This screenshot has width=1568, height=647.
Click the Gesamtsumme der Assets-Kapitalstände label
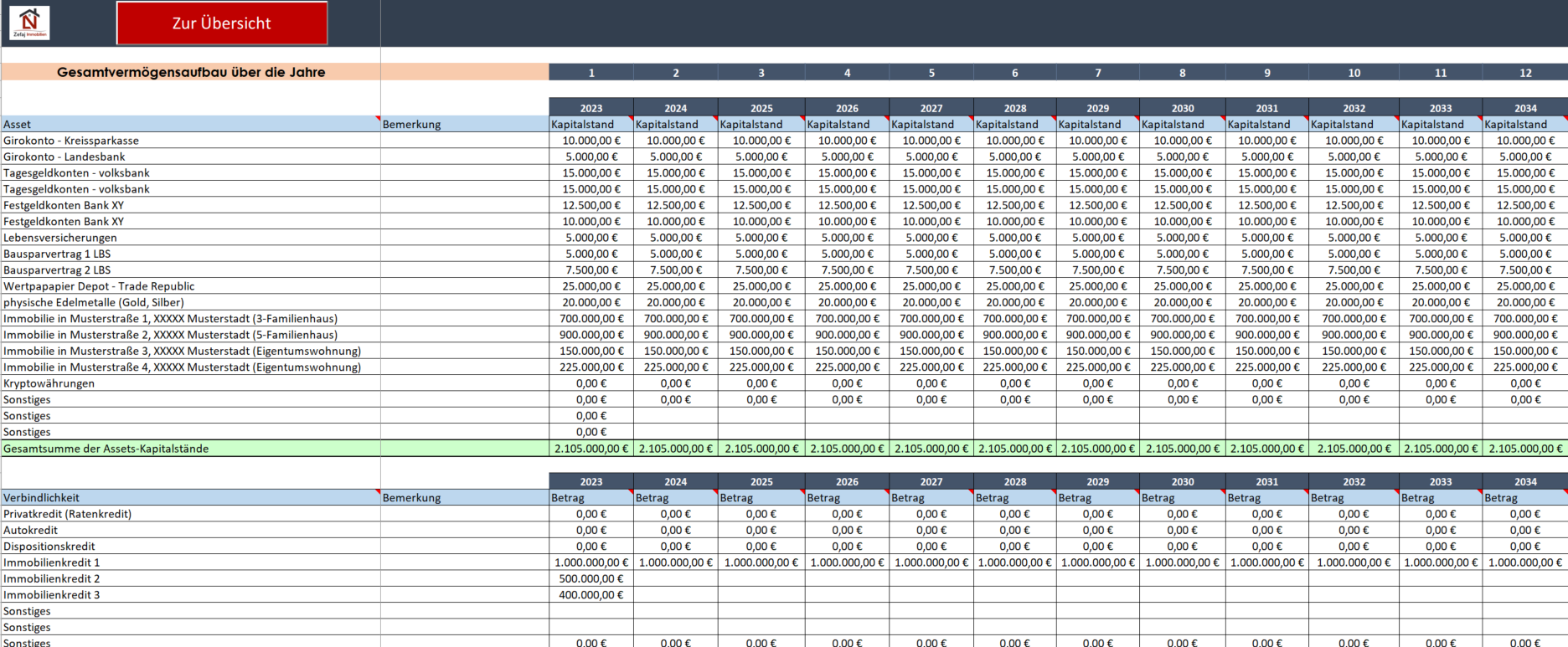(106, 449)
